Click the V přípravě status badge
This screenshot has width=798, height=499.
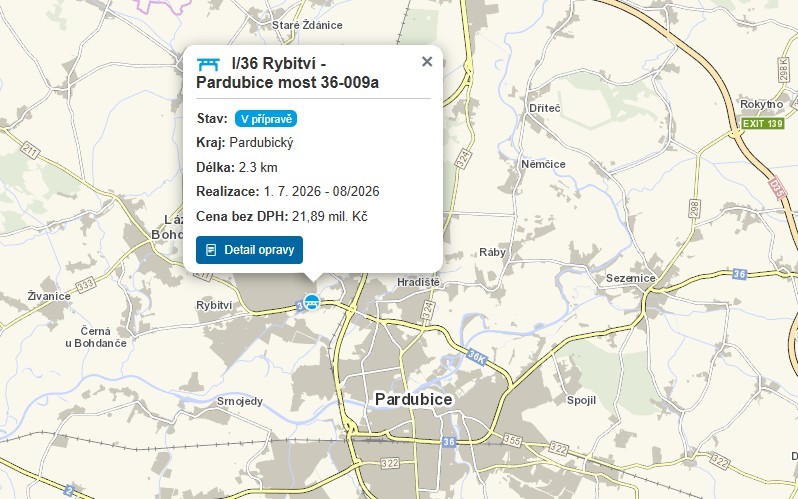tap(266, 119)
